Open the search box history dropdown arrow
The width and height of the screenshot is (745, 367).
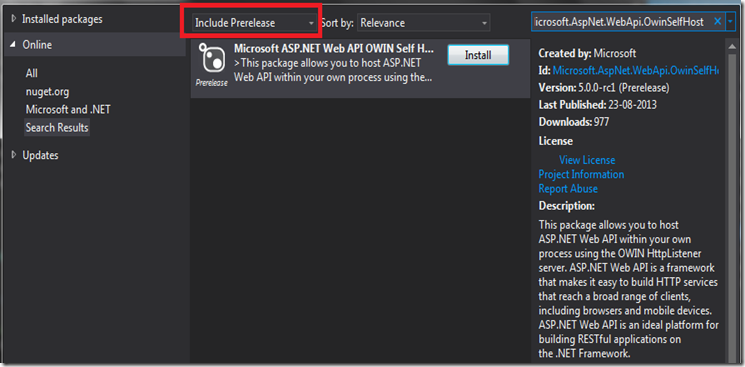tap(730, 22)
